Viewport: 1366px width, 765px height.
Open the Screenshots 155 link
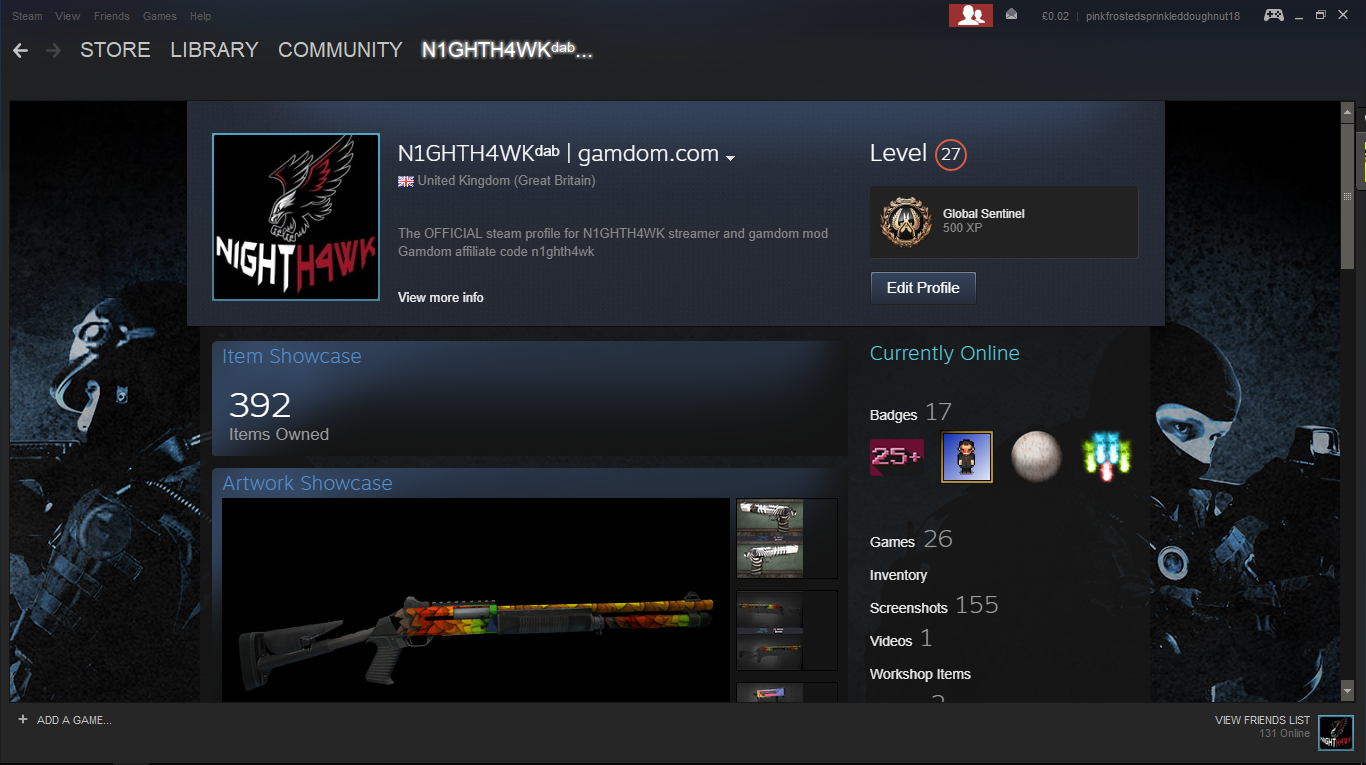[x=934, y=605]
